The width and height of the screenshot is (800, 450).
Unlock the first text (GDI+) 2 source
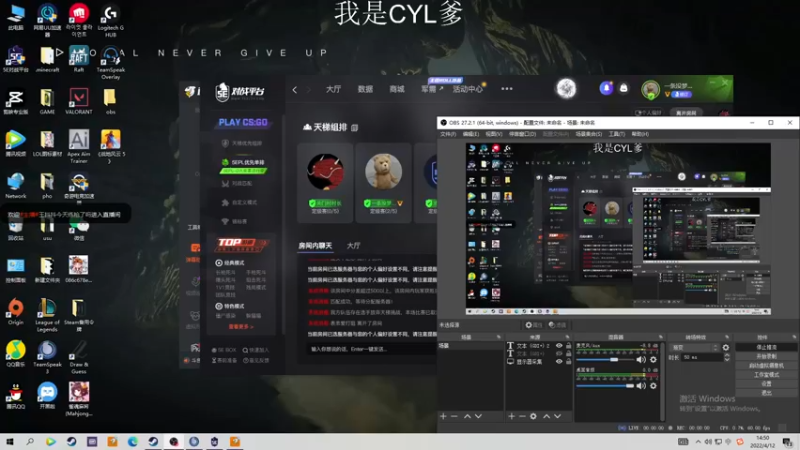tap(568, 345)
